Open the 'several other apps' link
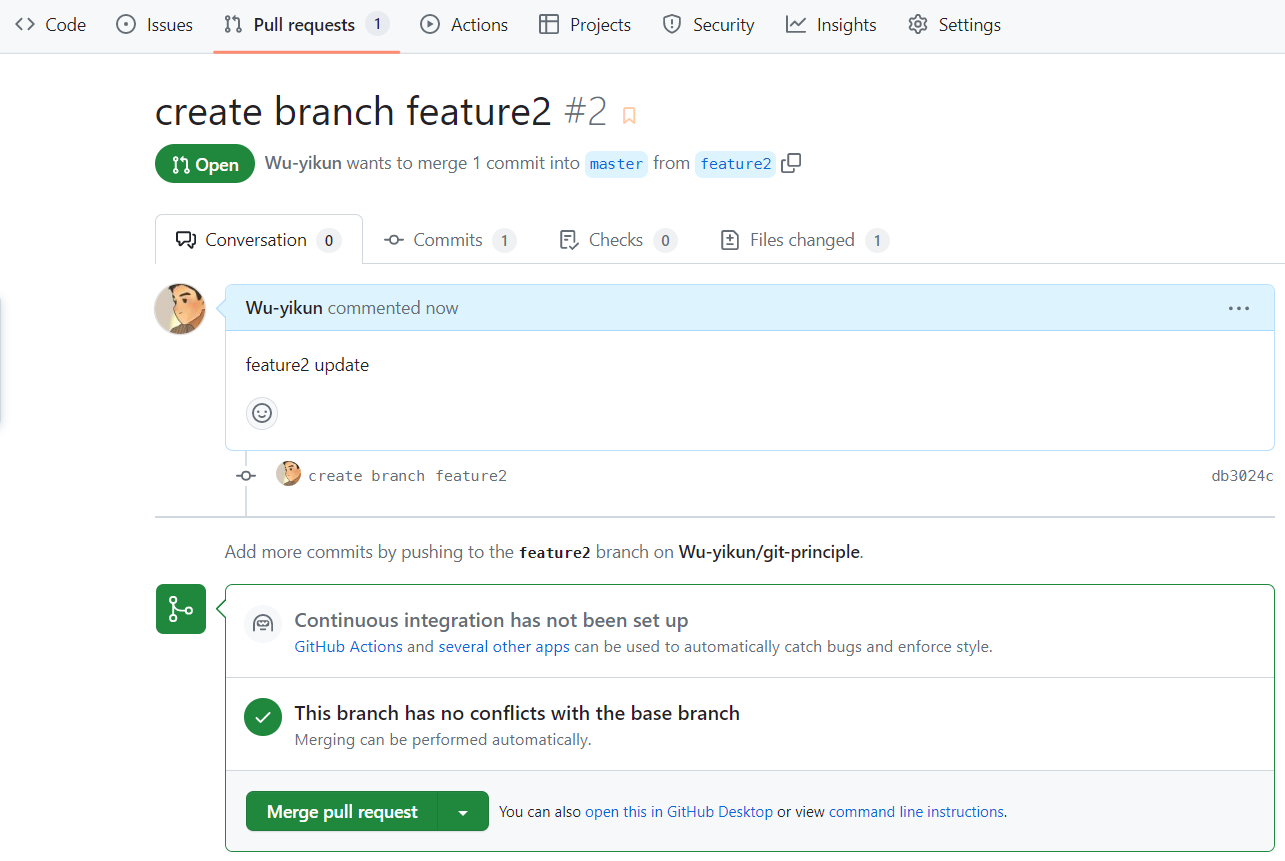Viewport: 1285px width, 861px height. (504, 647)
